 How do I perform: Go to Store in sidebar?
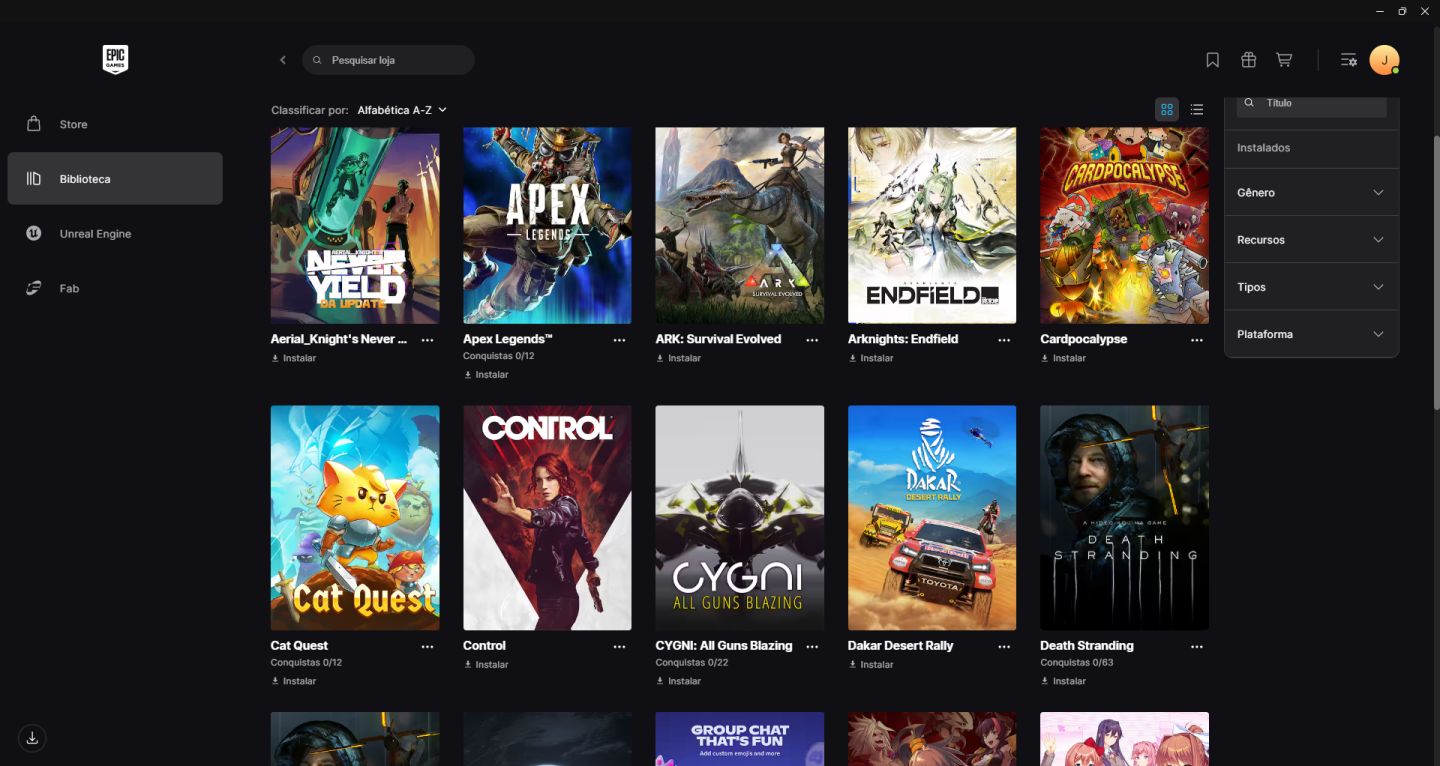(115, 124)
